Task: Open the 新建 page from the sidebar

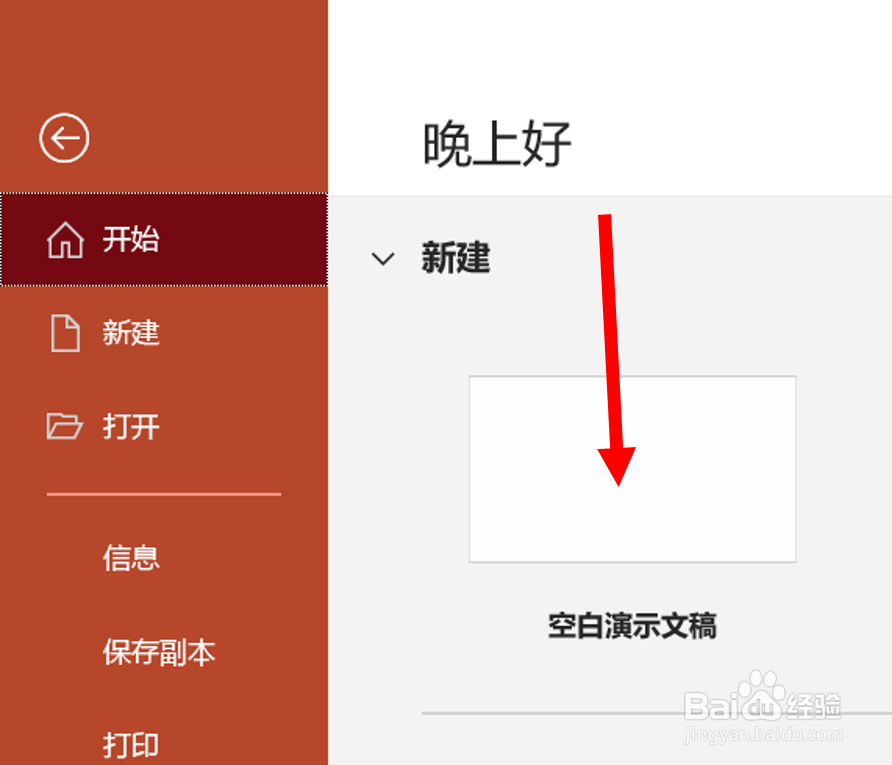Action: click(x=131, y=333)
